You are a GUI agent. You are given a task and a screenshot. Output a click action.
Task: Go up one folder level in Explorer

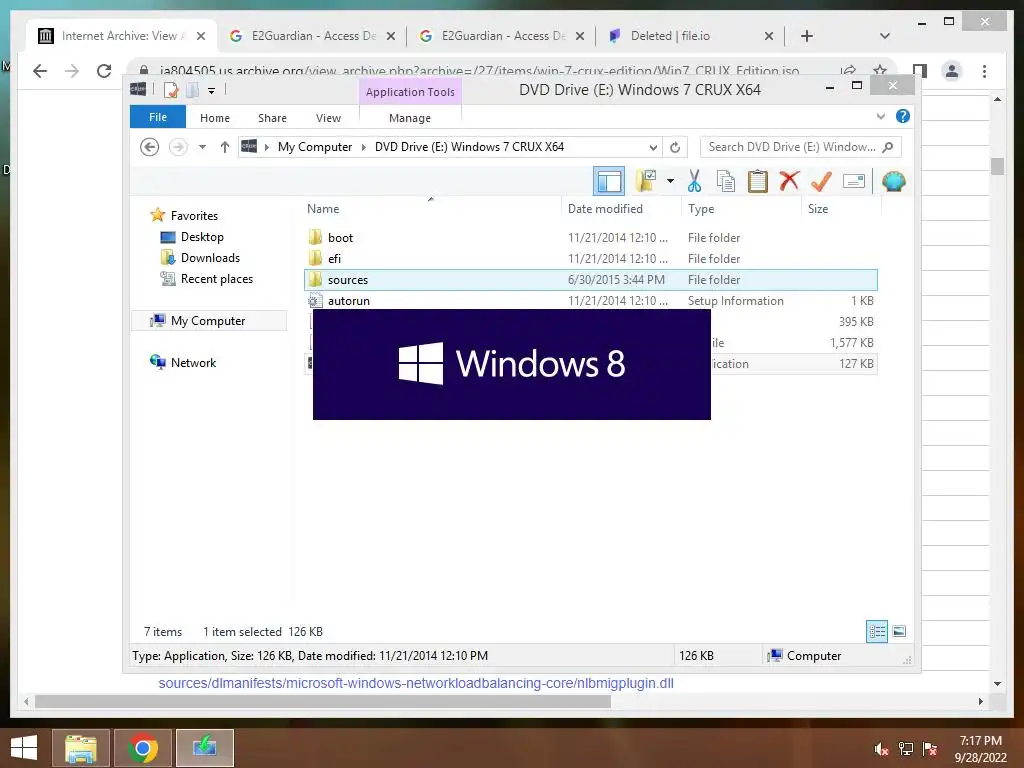click(225, 147)
